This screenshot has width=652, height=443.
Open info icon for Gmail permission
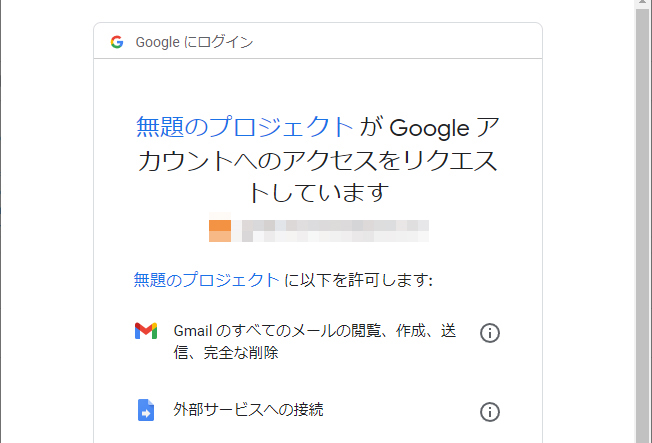(490, 333)
